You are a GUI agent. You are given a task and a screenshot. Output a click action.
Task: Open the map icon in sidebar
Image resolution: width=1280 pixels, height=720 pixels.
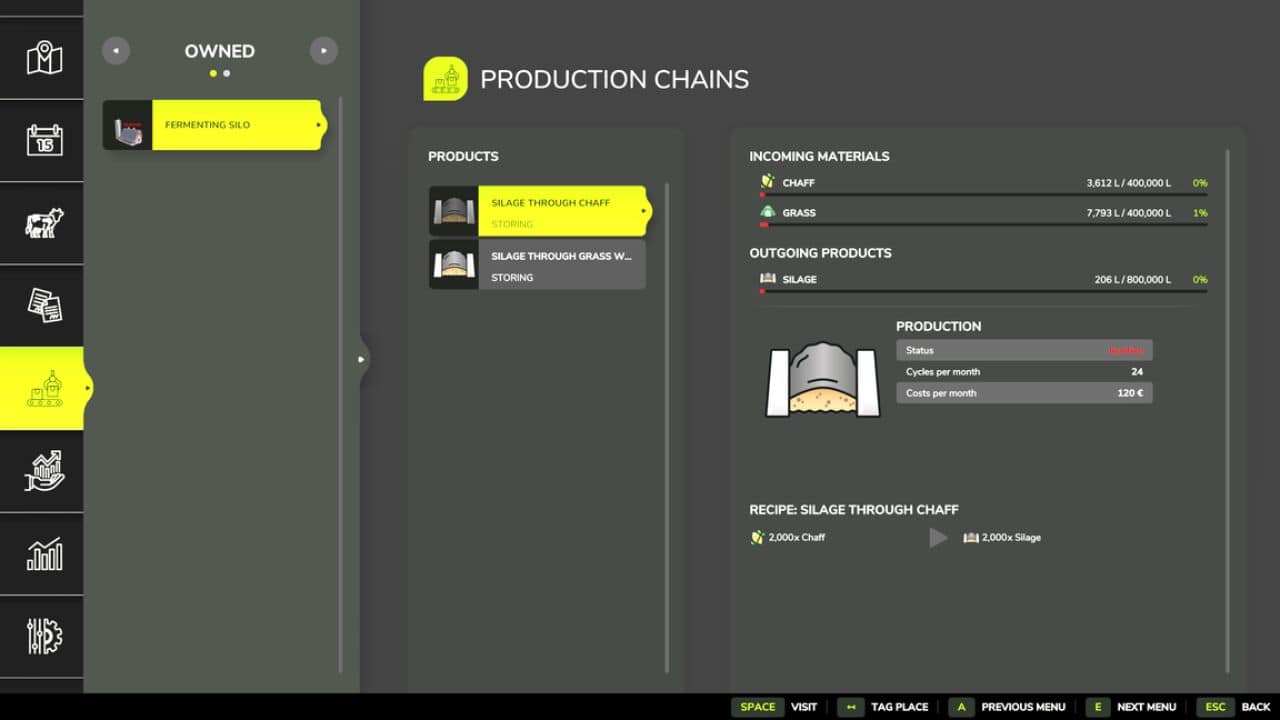[43, 58]
